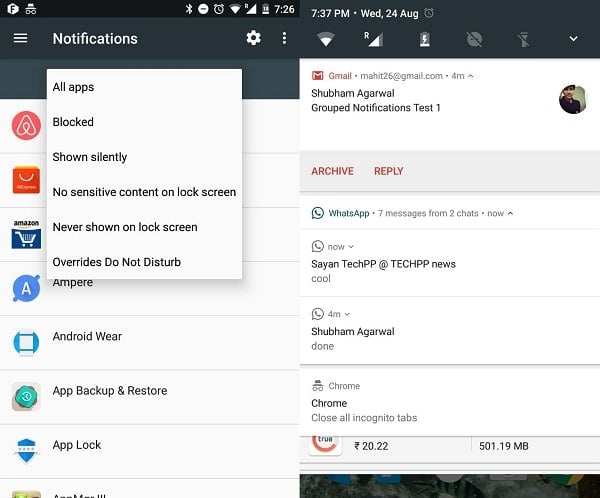Open Gmail email from Shubham Agarwal
The width and height of the screenshot is (600, 498).
450,104
